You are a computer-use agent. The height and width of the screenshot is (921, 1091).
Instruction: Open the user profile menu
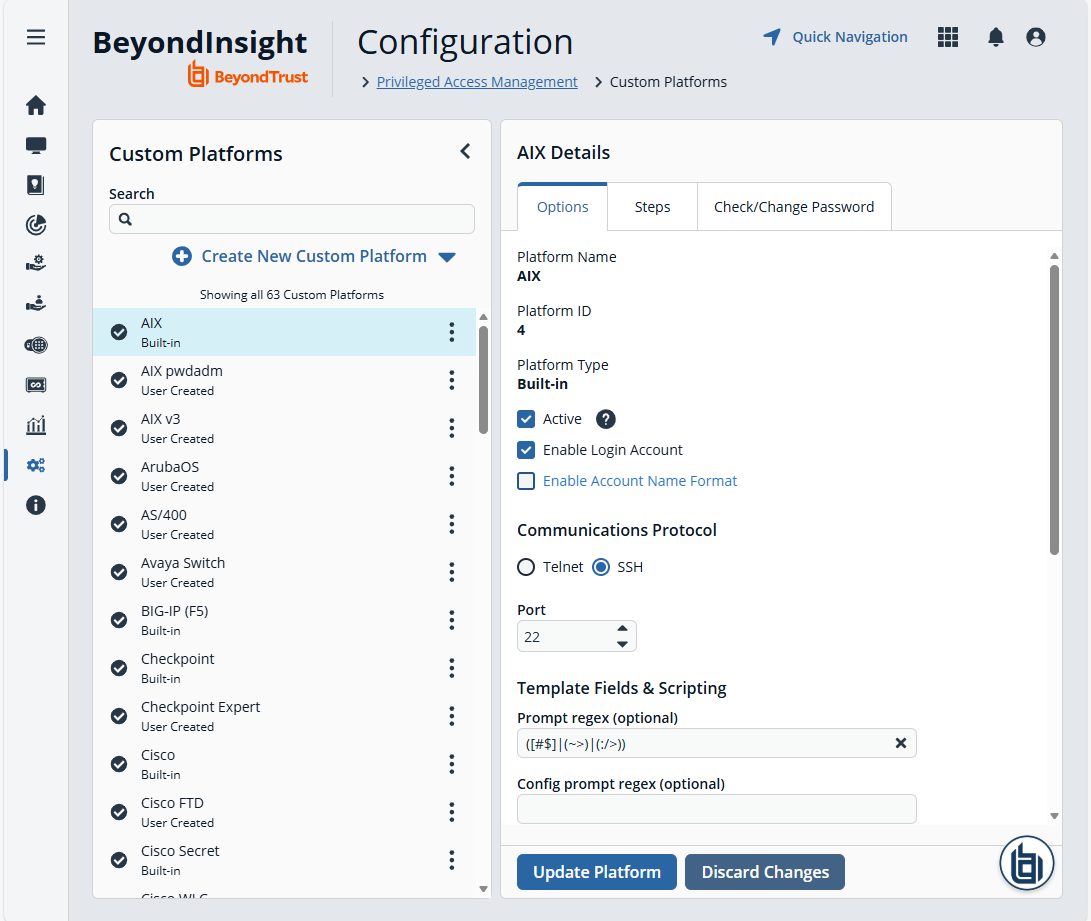1036,37
